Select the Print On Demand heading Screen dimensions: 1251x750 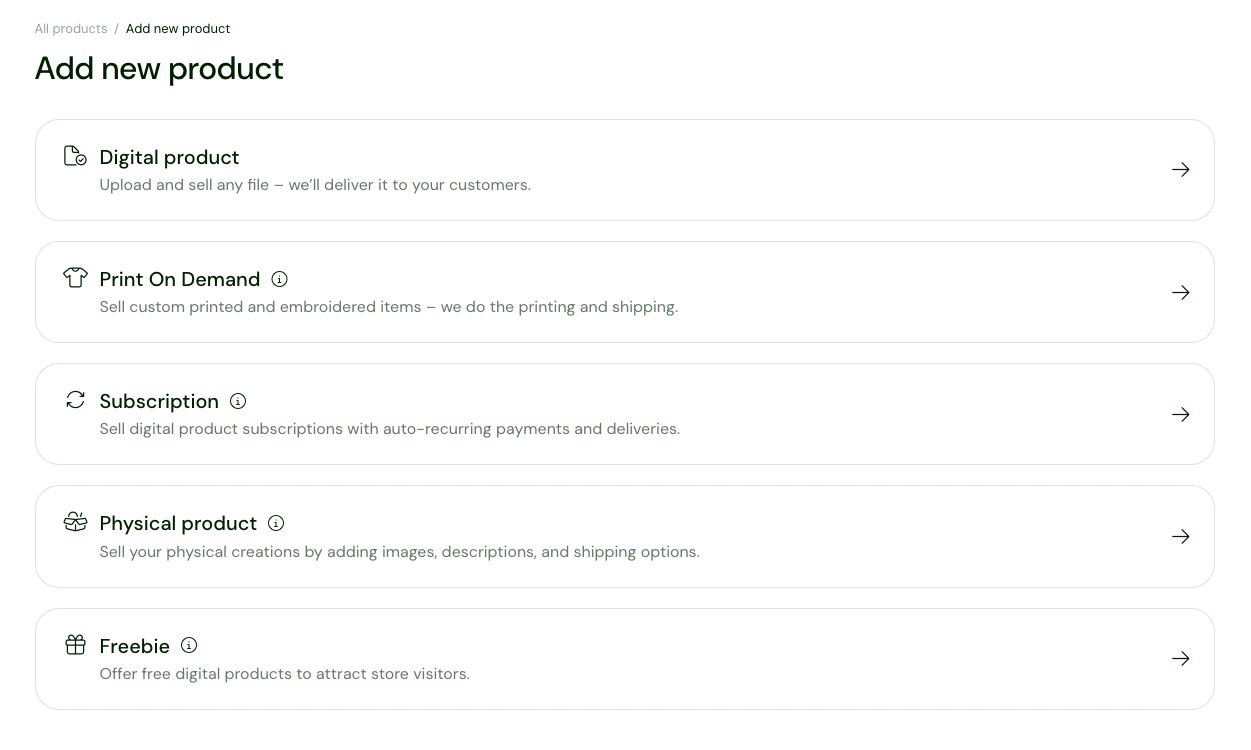point(180,279)
